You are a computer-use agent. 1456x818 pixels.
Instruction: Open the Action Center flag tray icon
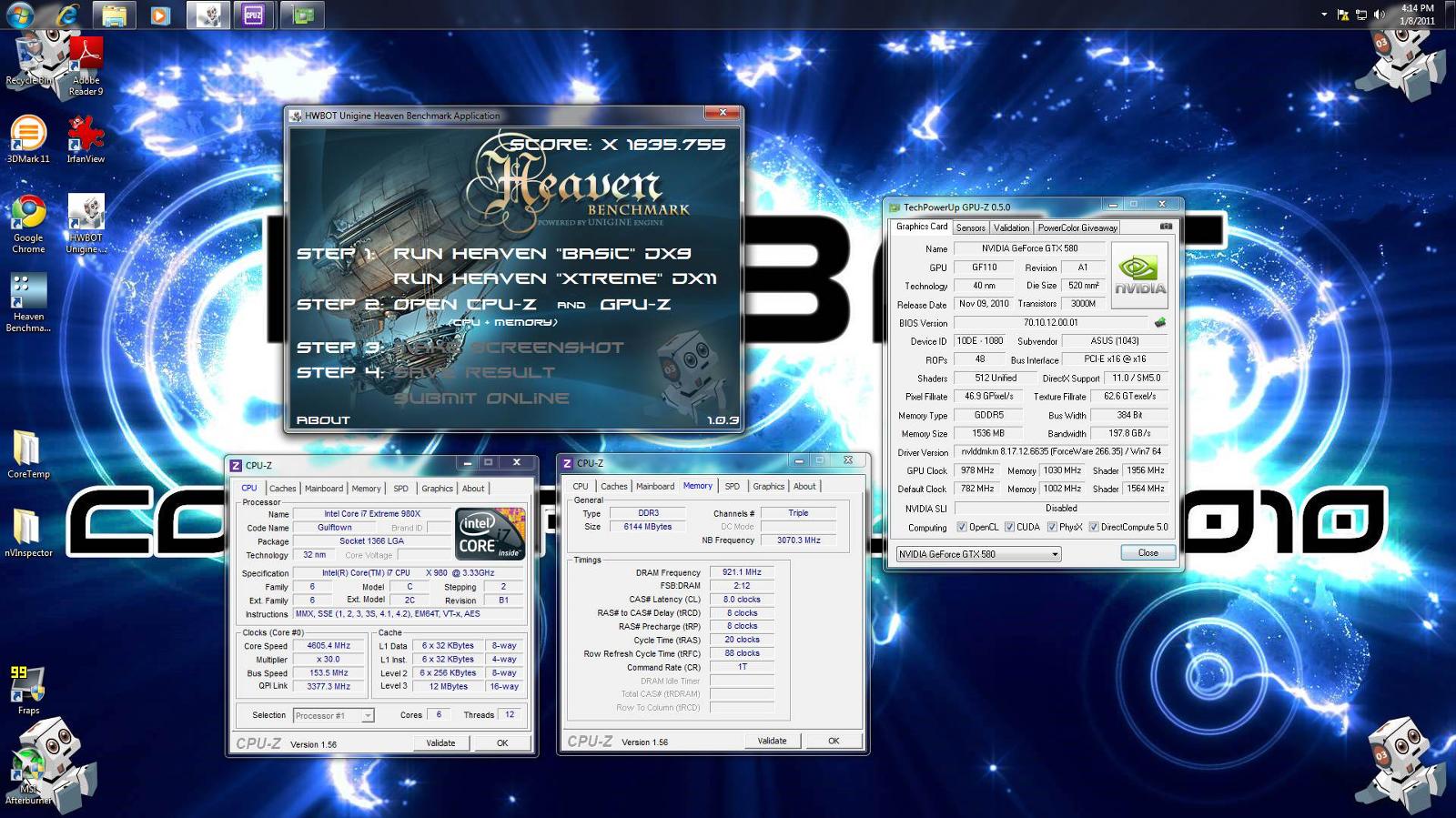tap(1342, 15)
